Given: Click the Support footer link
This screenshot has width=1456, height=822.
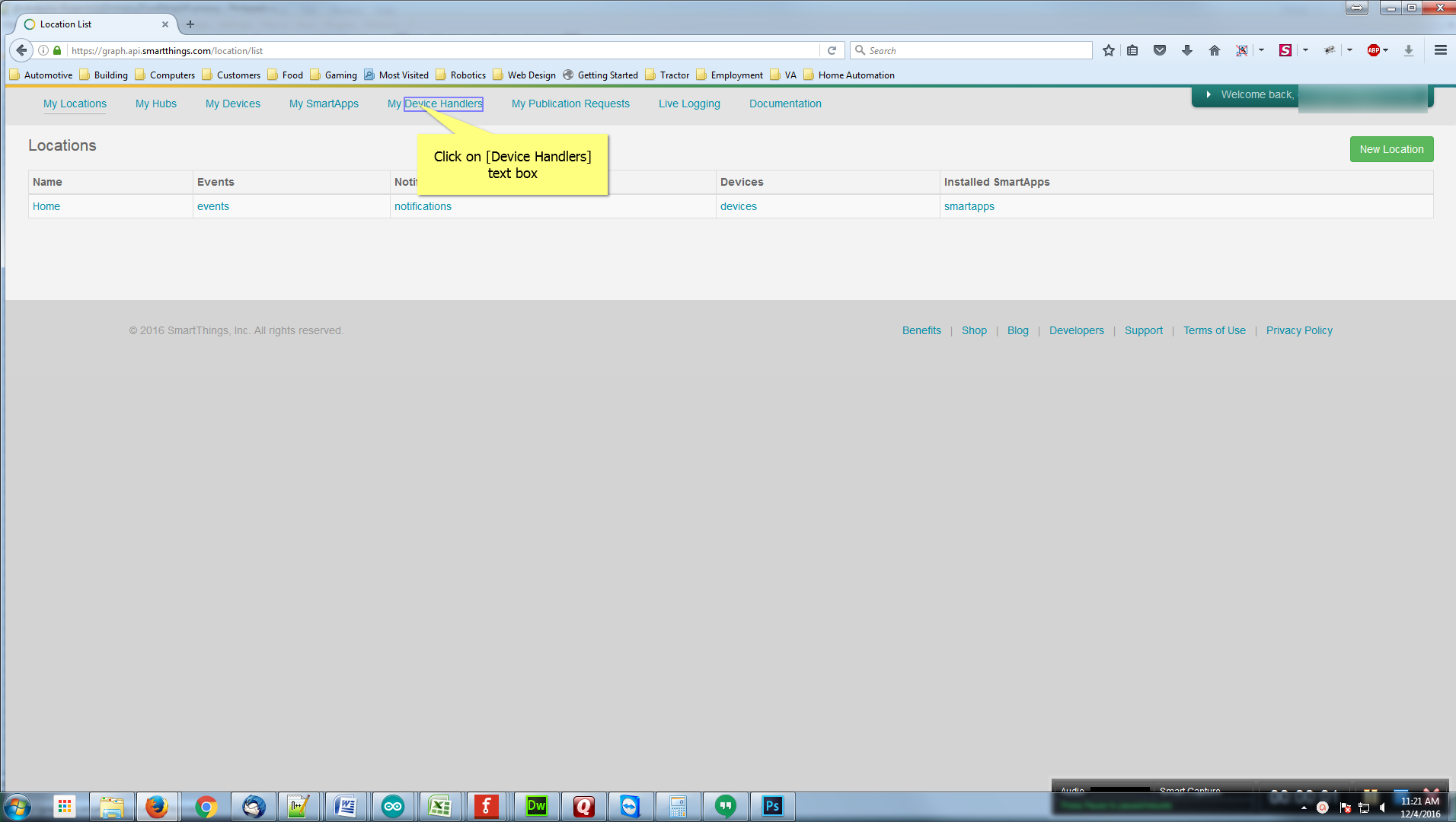Looking at the screenshot, I should pyautogui.click(x=1144, y=330).
